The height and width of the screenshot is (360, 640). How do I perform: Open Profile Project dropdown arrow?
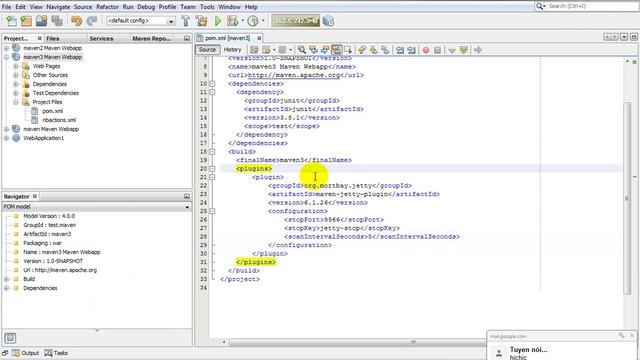[x=263, y=21]
